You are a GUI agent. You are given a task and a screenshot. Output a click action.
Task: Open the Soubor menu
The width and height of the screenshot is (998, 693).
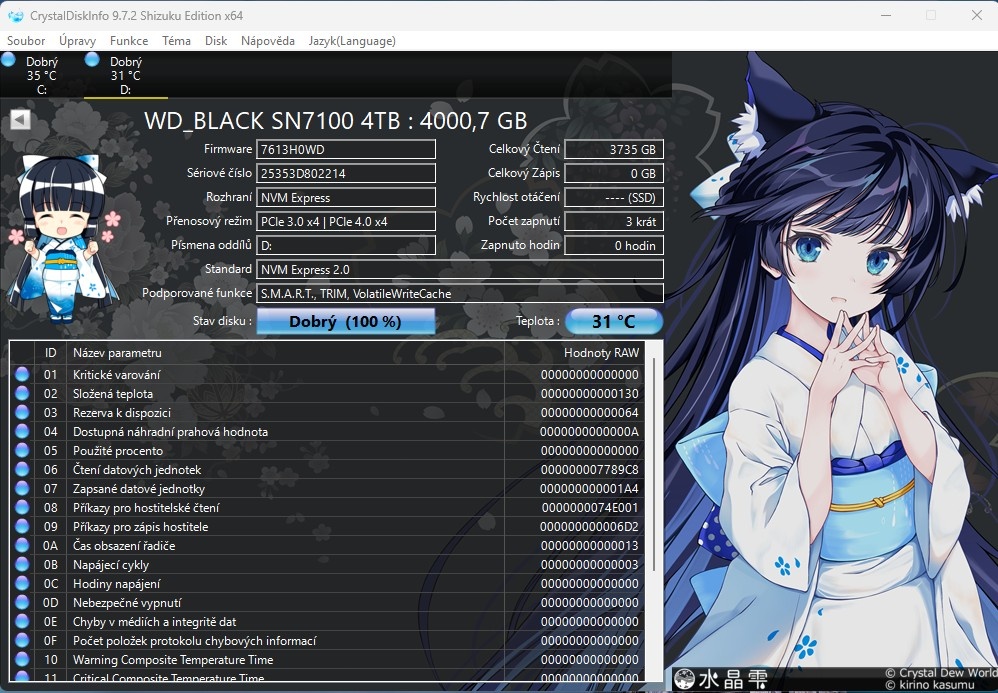tap(25, 41)
